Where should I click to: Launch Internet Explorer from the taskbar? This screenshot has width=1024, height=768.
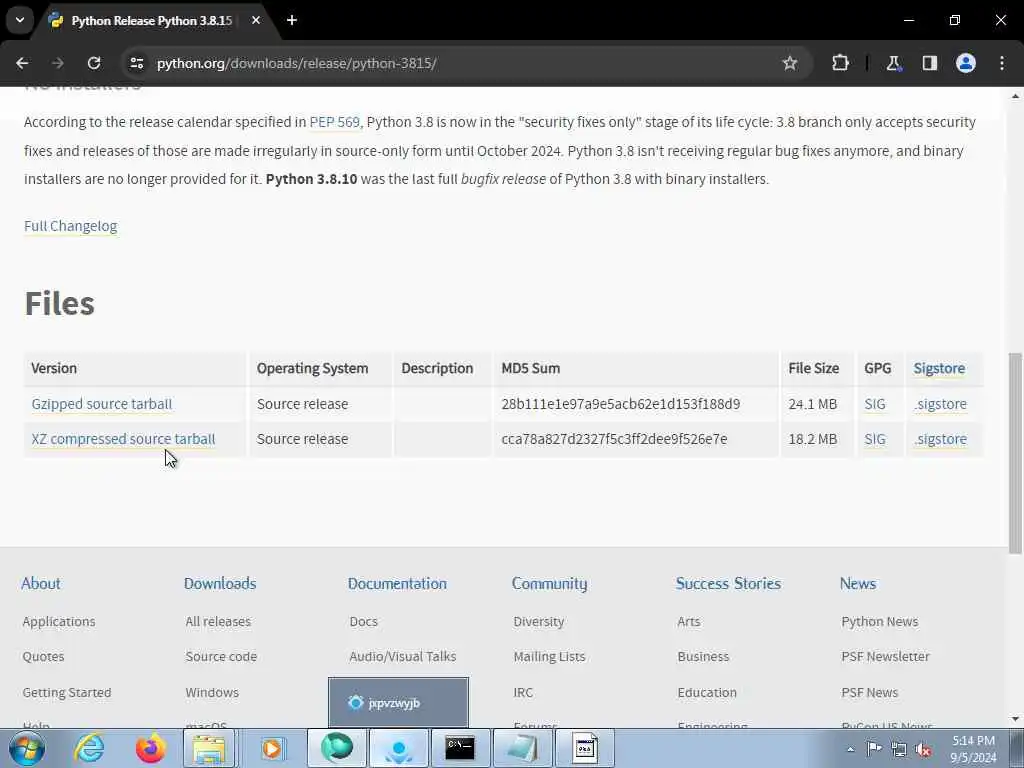(89, 748)
